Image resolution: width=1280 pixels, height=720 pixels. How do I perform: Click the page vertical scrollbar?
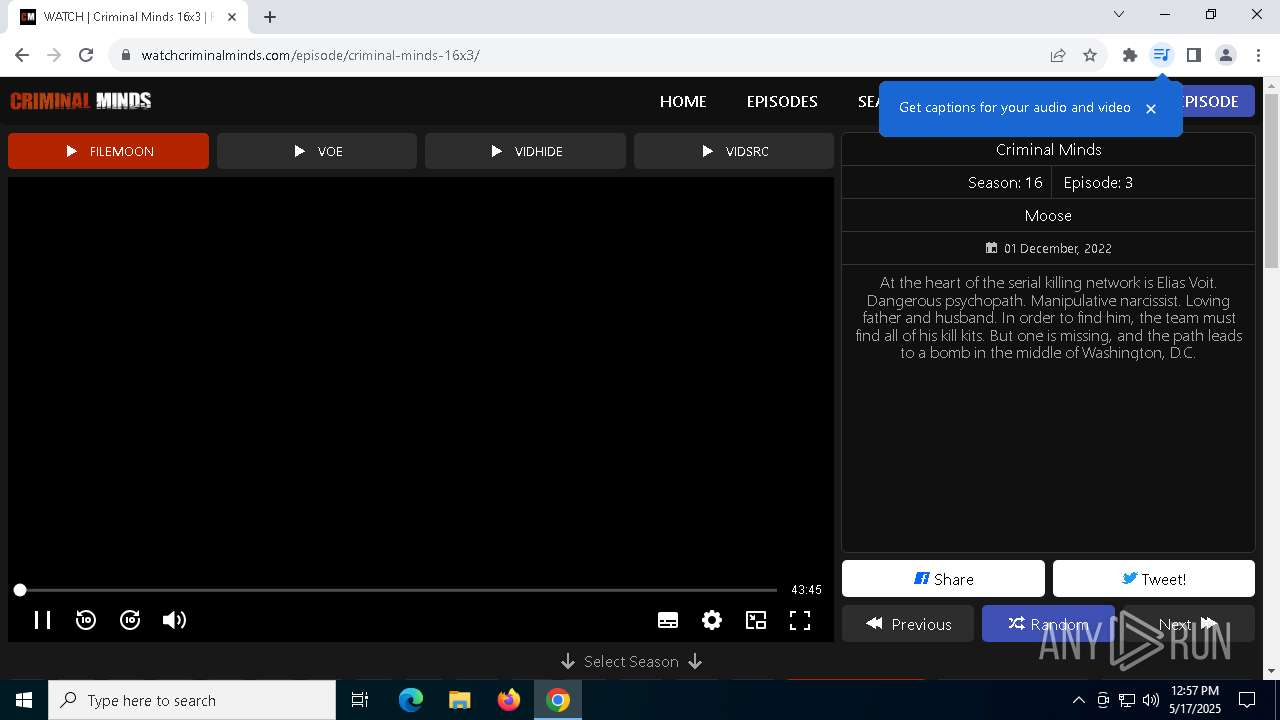coord(1271,180)
